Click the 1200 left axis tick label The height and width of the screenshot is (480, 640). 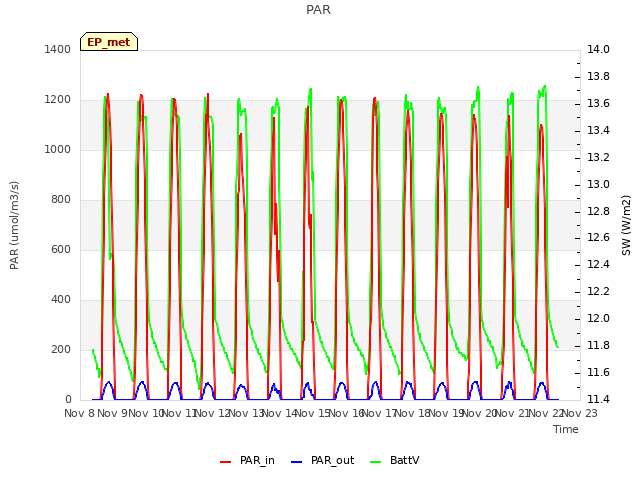click(58, 100)
